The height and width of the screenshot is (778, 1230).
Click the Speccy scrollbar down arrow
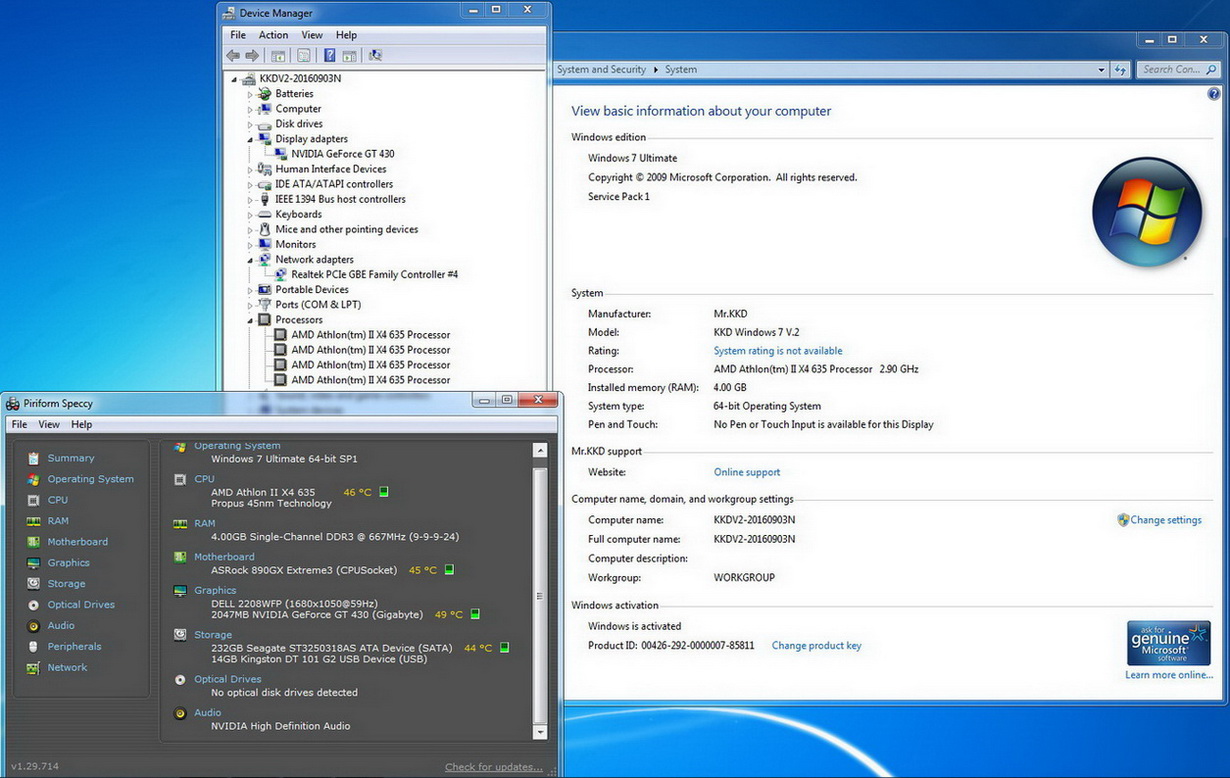540,733
